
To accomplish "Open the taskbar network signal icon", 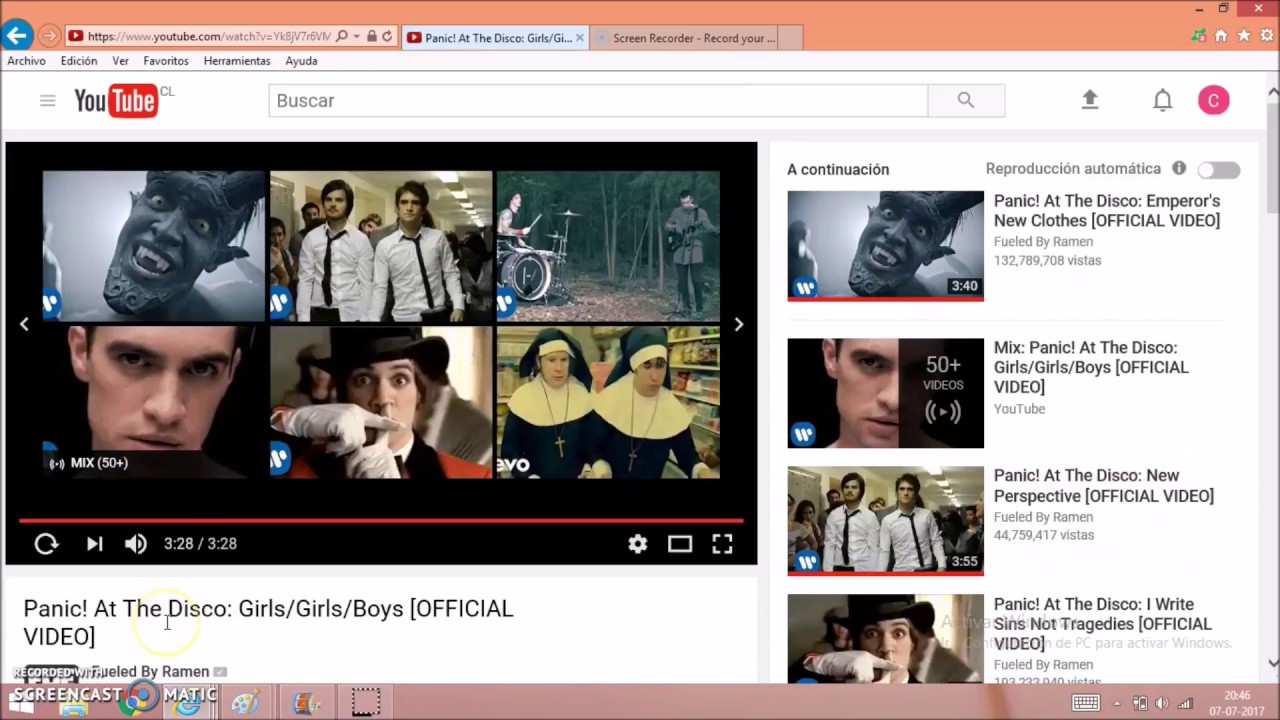I will (x=1185, y=703).
